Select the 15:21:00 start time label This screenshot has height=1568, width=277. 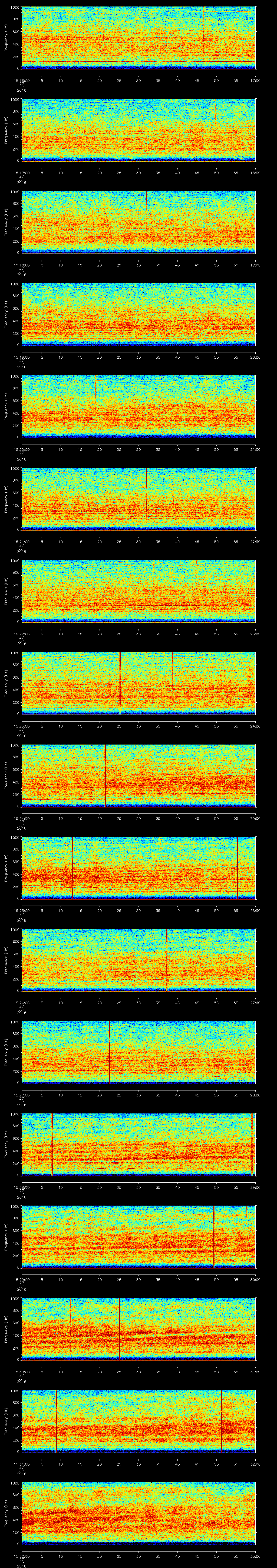21,542
